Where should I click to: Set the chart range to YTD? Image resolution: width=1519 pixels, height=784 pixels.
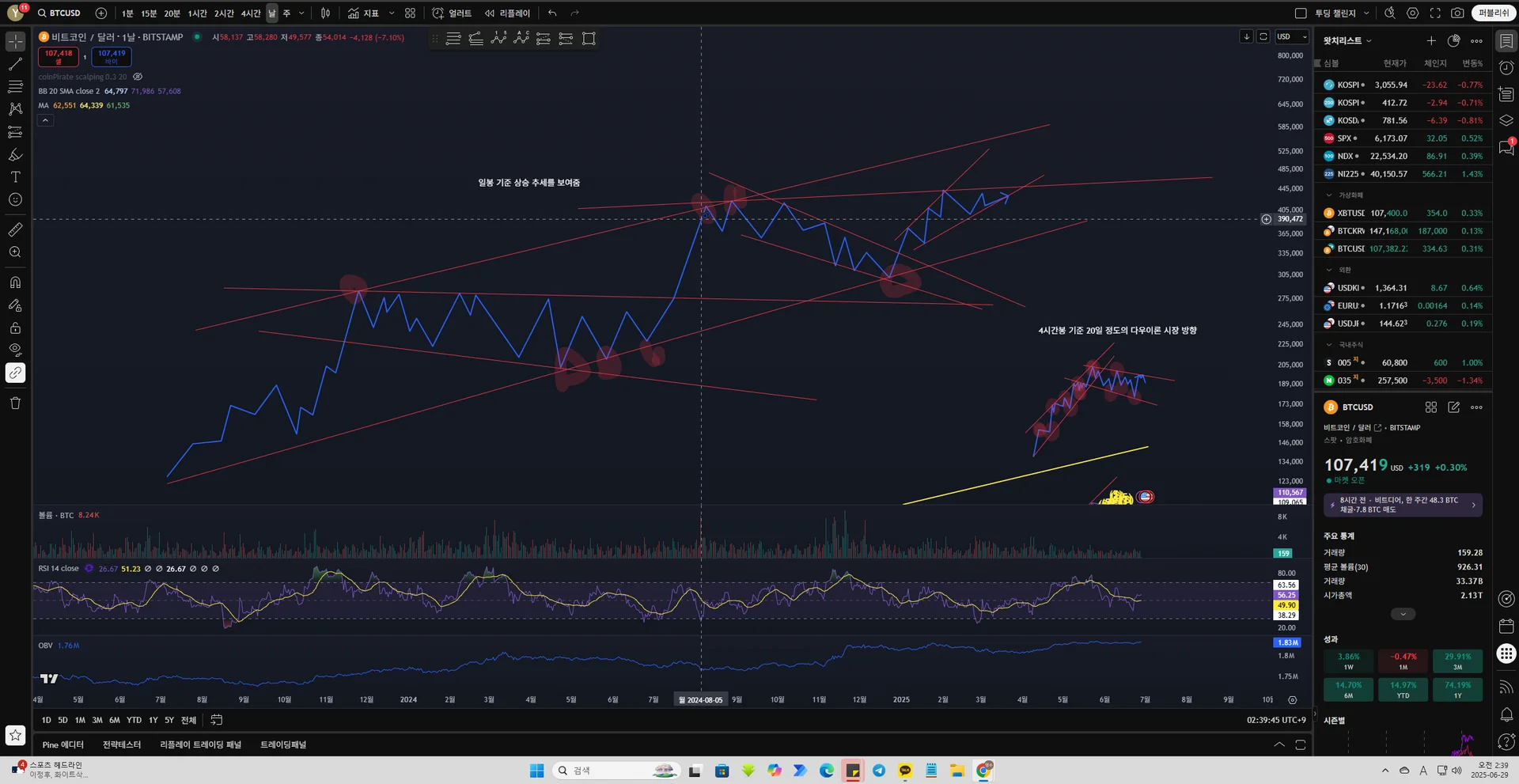click(134, 720)
